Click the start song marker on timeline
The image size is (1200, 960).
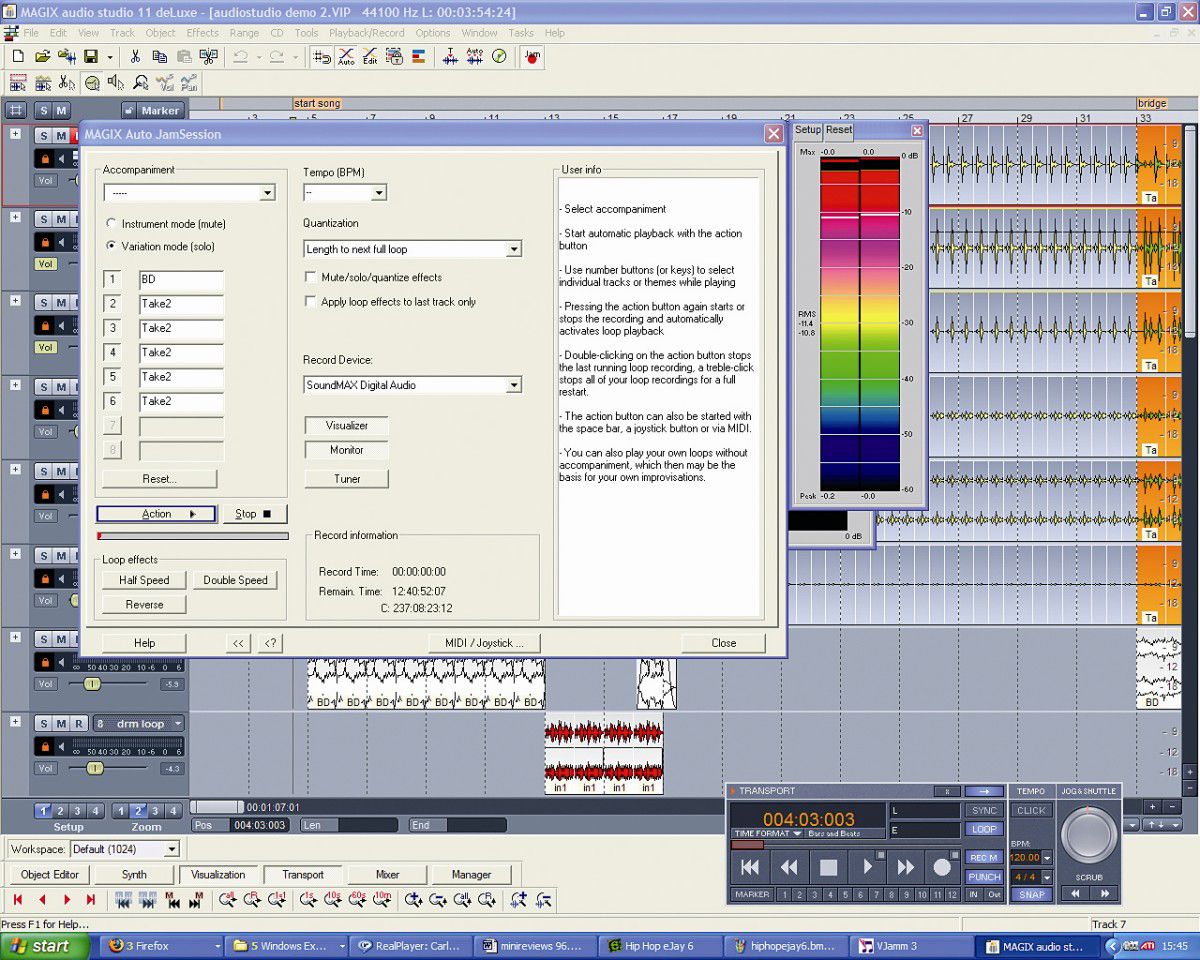[x=316, y=103]
